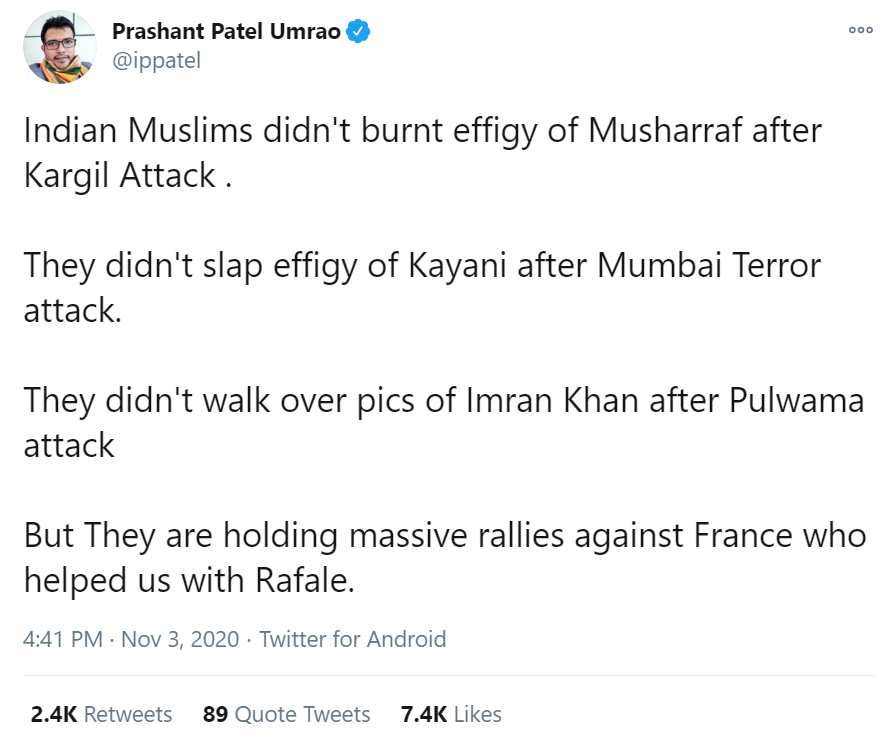Open Prashant Patel Umrao's profile picture
This screenshot has height=749, width=887.
(59, 47)
